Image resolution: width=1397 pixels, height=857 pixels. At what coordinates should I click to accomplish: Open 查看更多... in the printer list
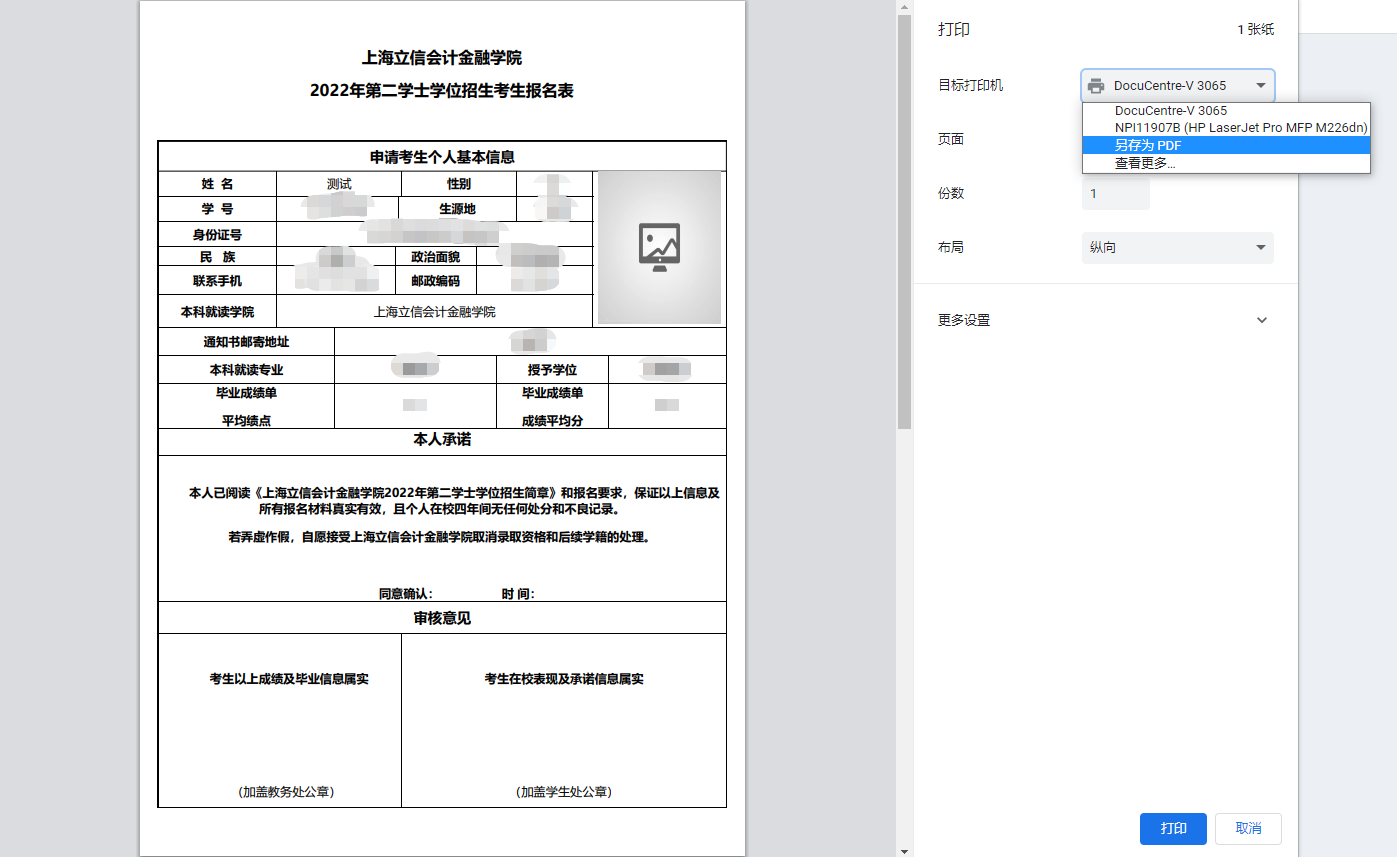coord(1145,163)
